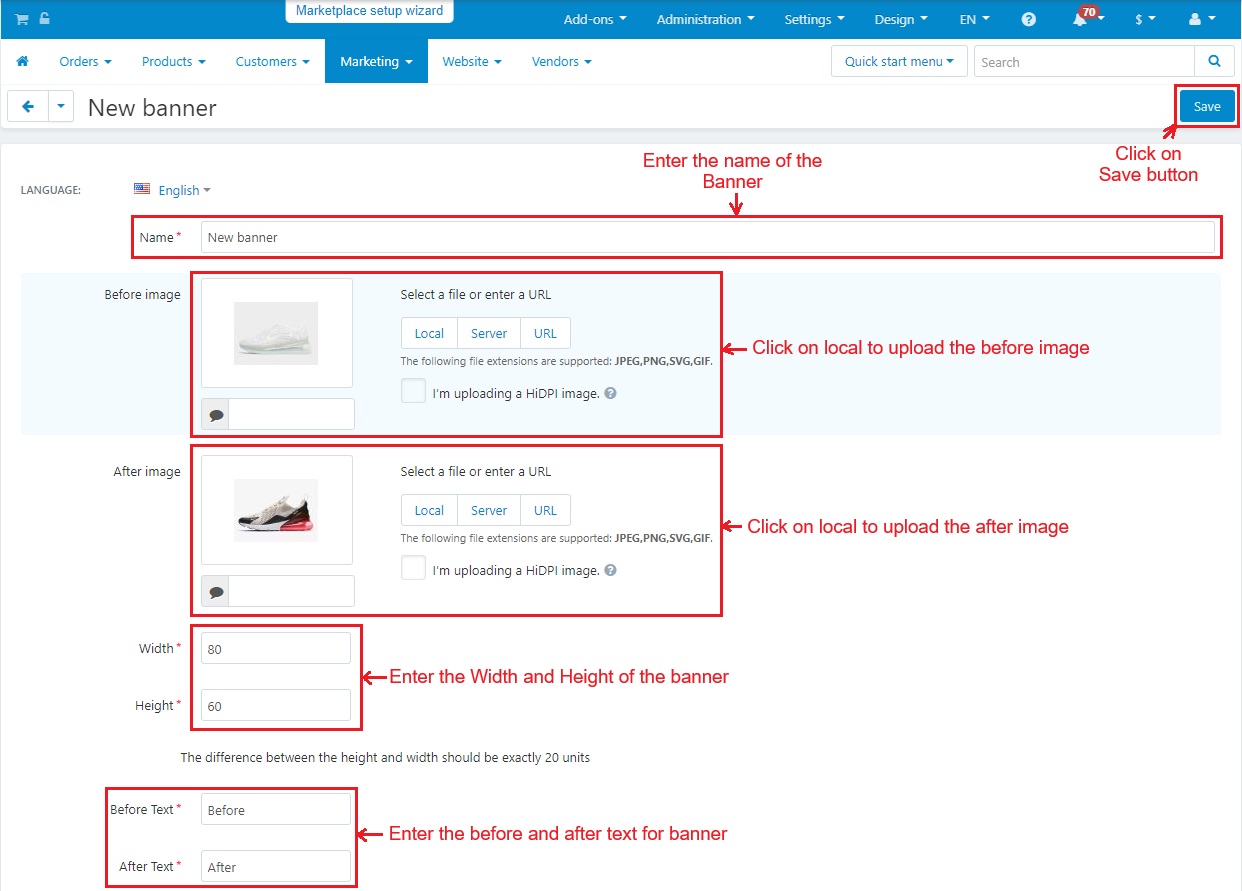Open the Vendors menu
The image size is (1242, 891).
tap(561, 61)
